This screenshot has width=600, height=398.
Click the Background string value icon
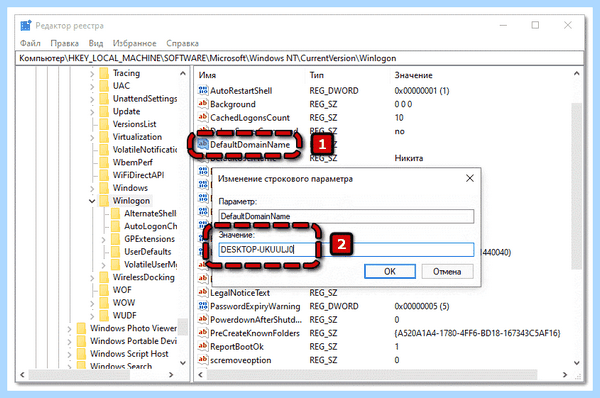pos(203,104)
